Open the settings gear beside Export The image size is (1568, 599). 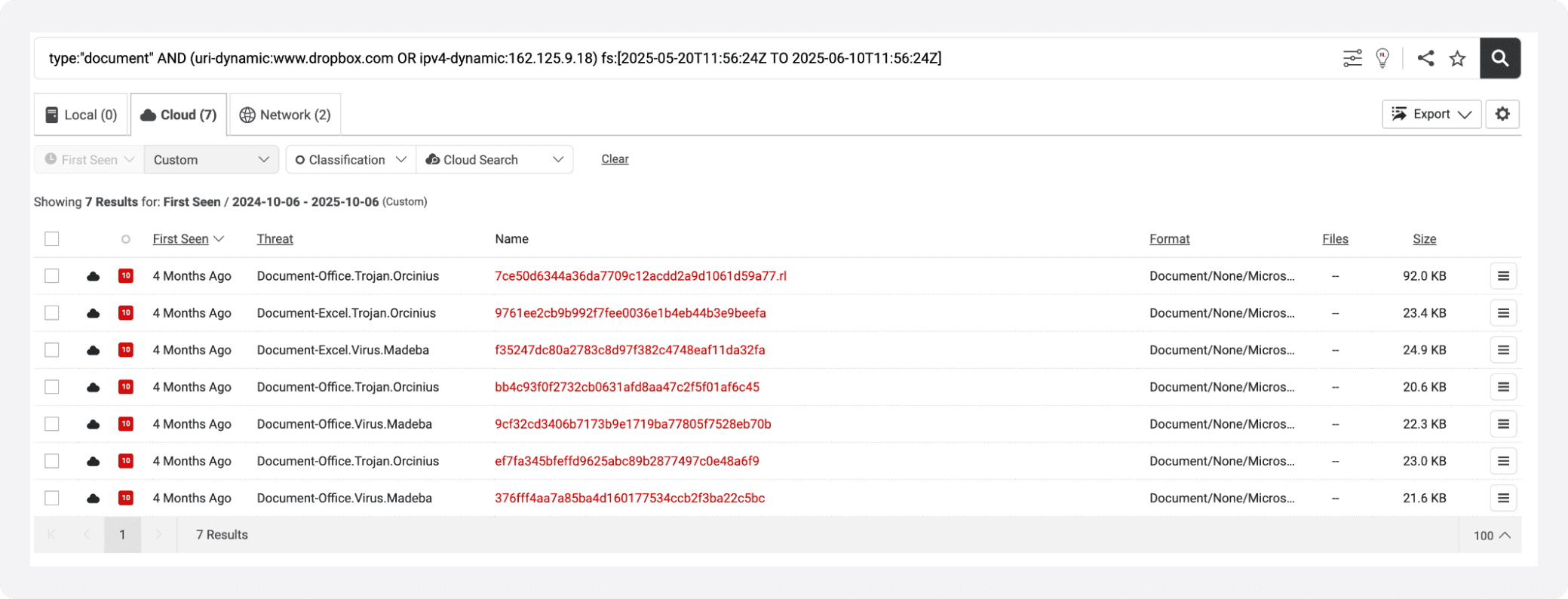(x=1502, y=114)
